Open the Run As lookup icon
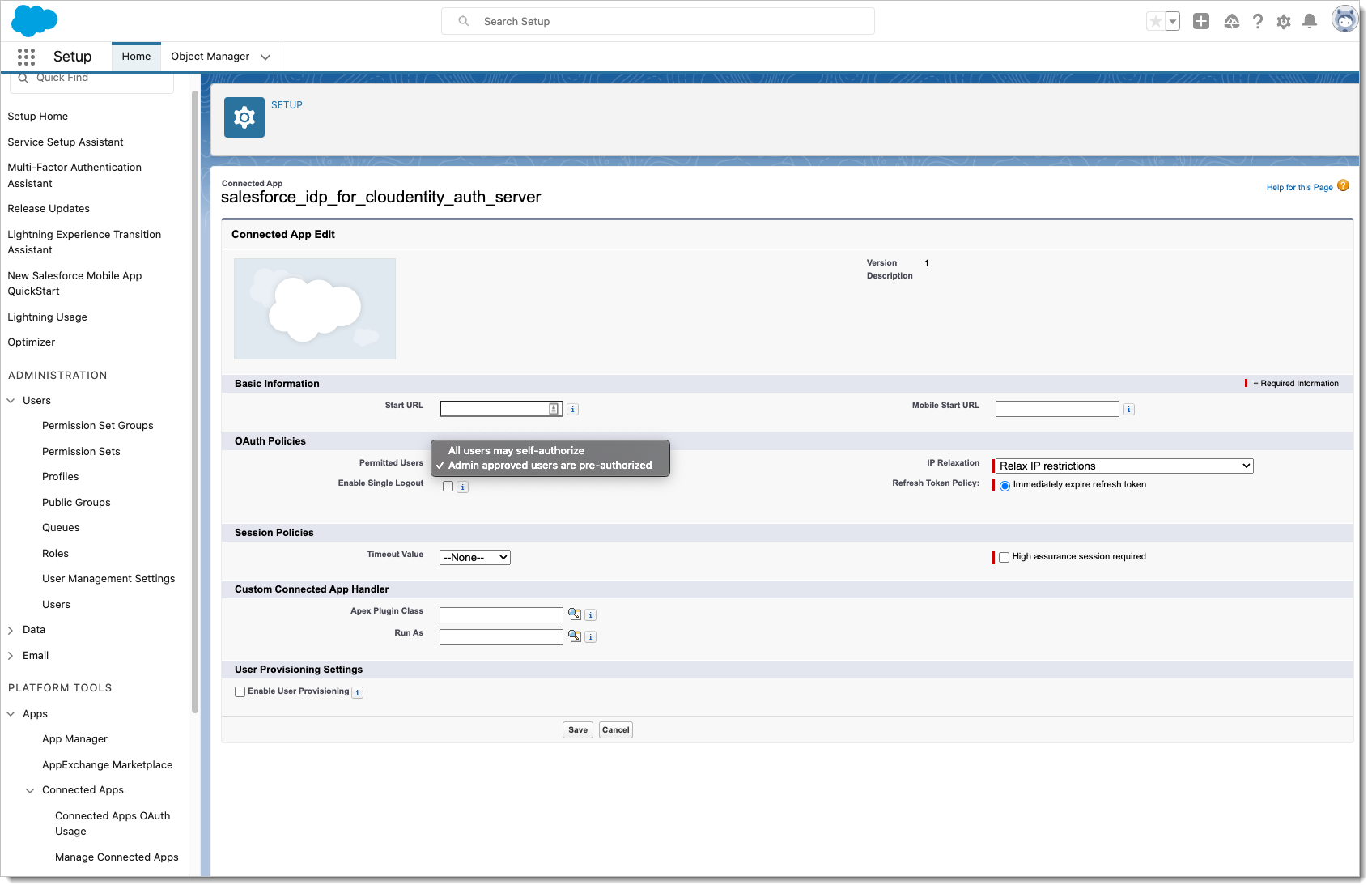Image resolution: width=1372 pixels, height=889 pixels. coord(575,636)
